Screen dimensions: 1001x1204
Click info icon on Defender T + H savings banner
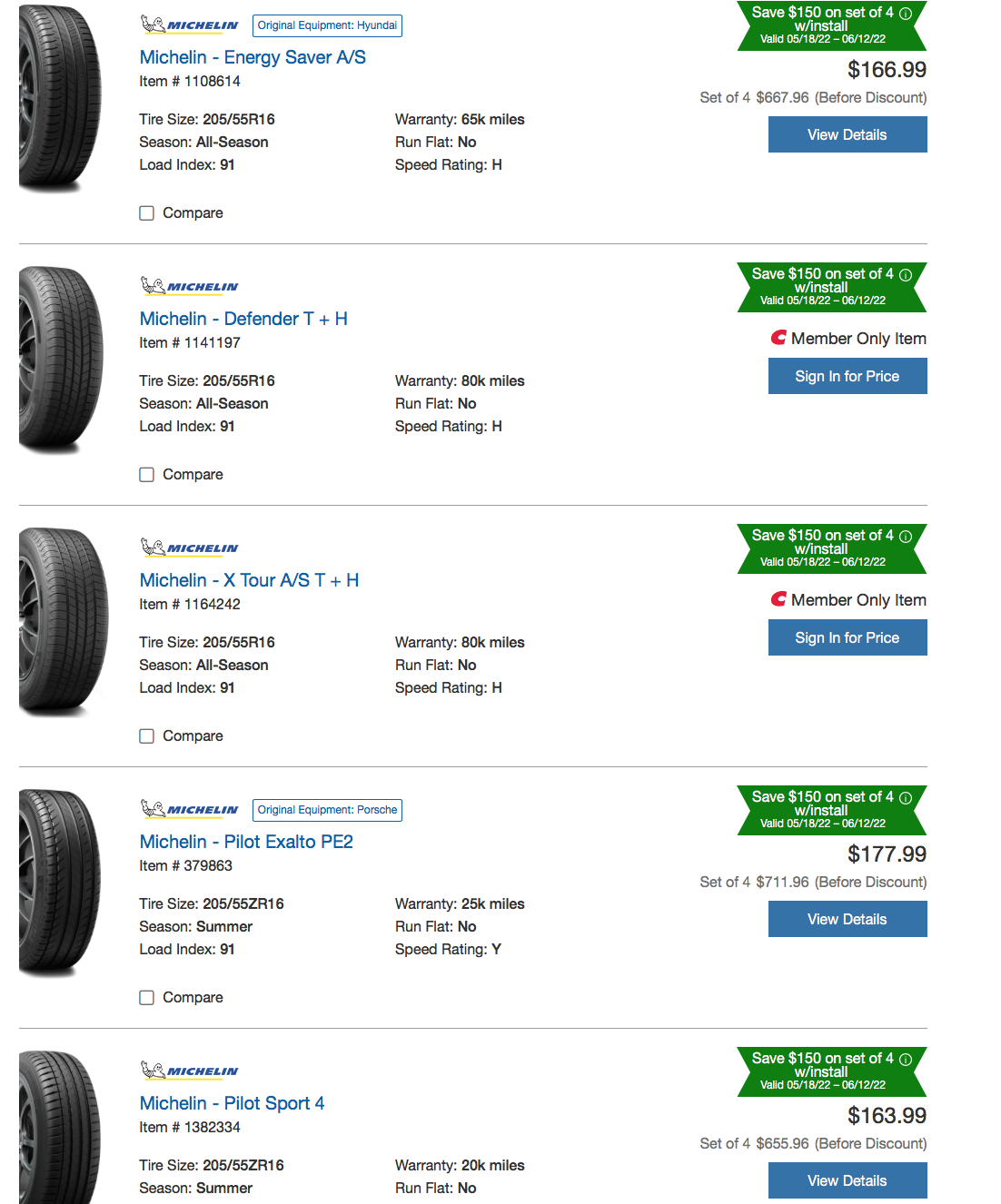(x=906, y=275)
